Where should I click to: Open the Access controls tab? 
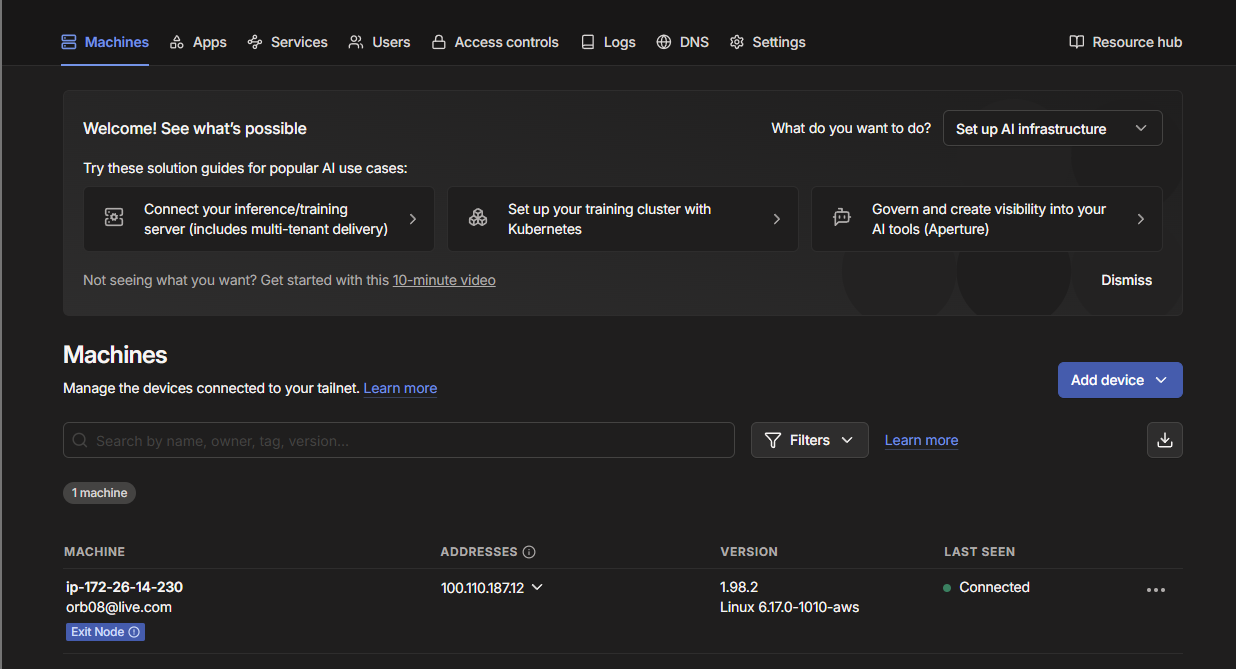point(495,42)
